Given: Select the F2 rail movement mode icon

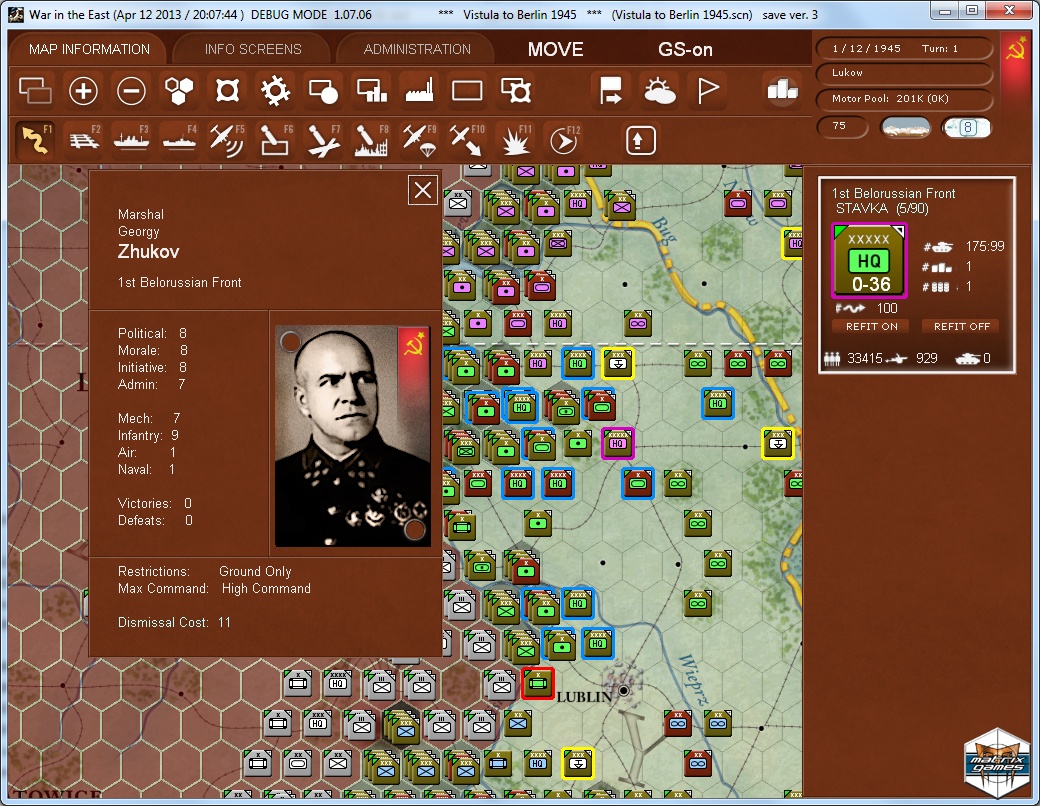Looking at the screenshot, I should [83, 139].
